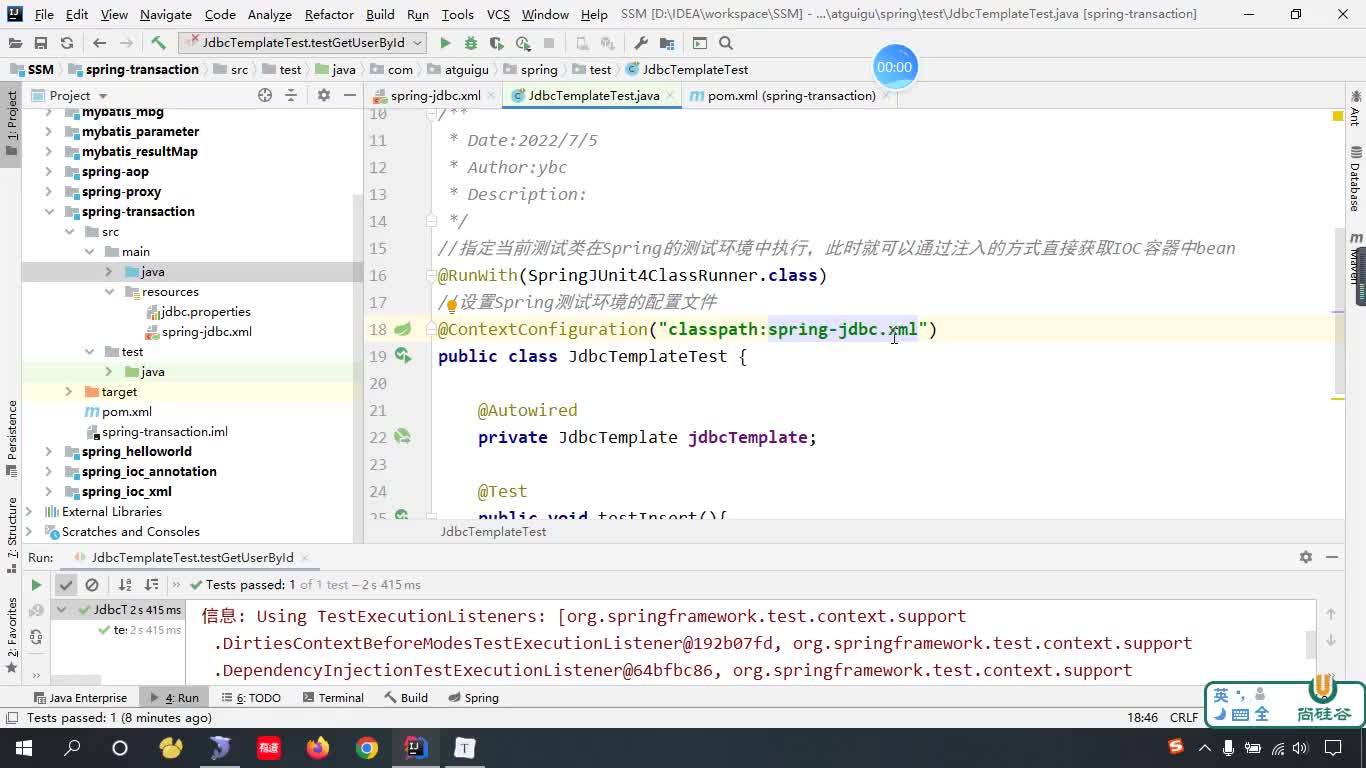1366x768 pixels.
Task: Click the Locate file crosshair icon in Project
Action: pos(265,95)
